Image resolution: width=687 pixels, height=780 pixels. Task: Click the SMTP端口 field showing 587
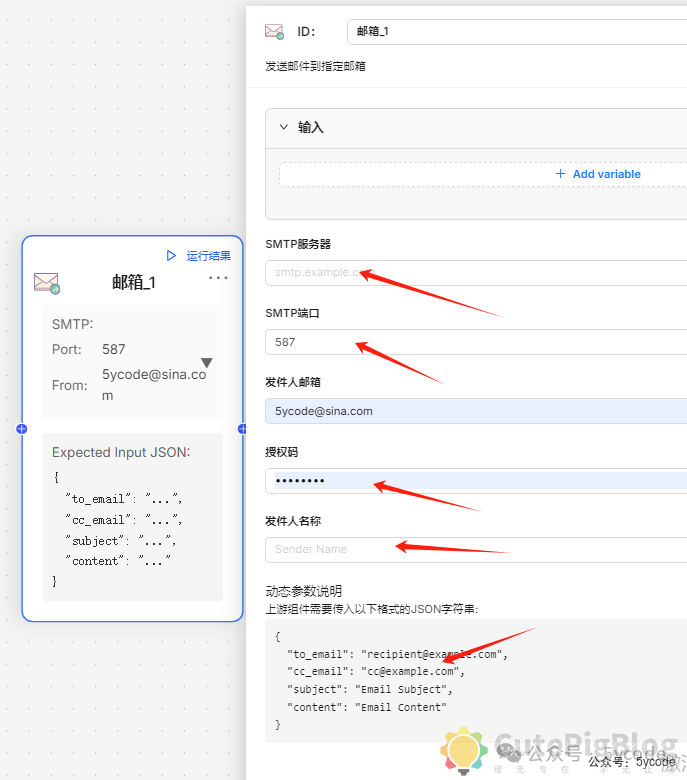(x=476, y=342)
